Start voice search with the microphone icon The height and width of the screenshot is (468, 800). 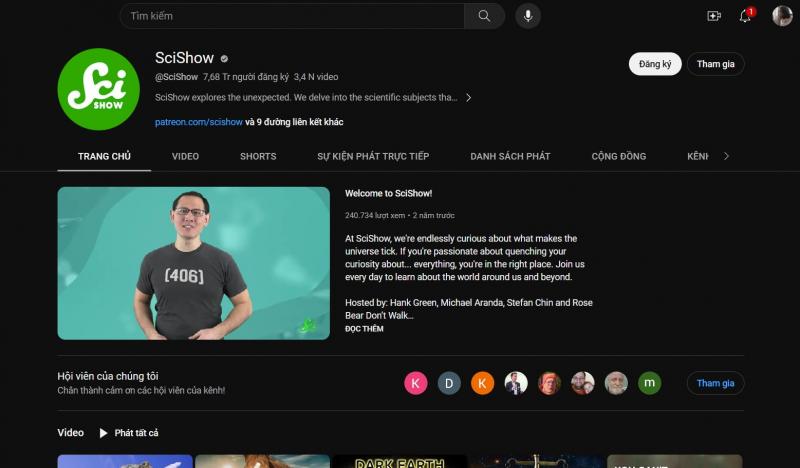(528, 16)
